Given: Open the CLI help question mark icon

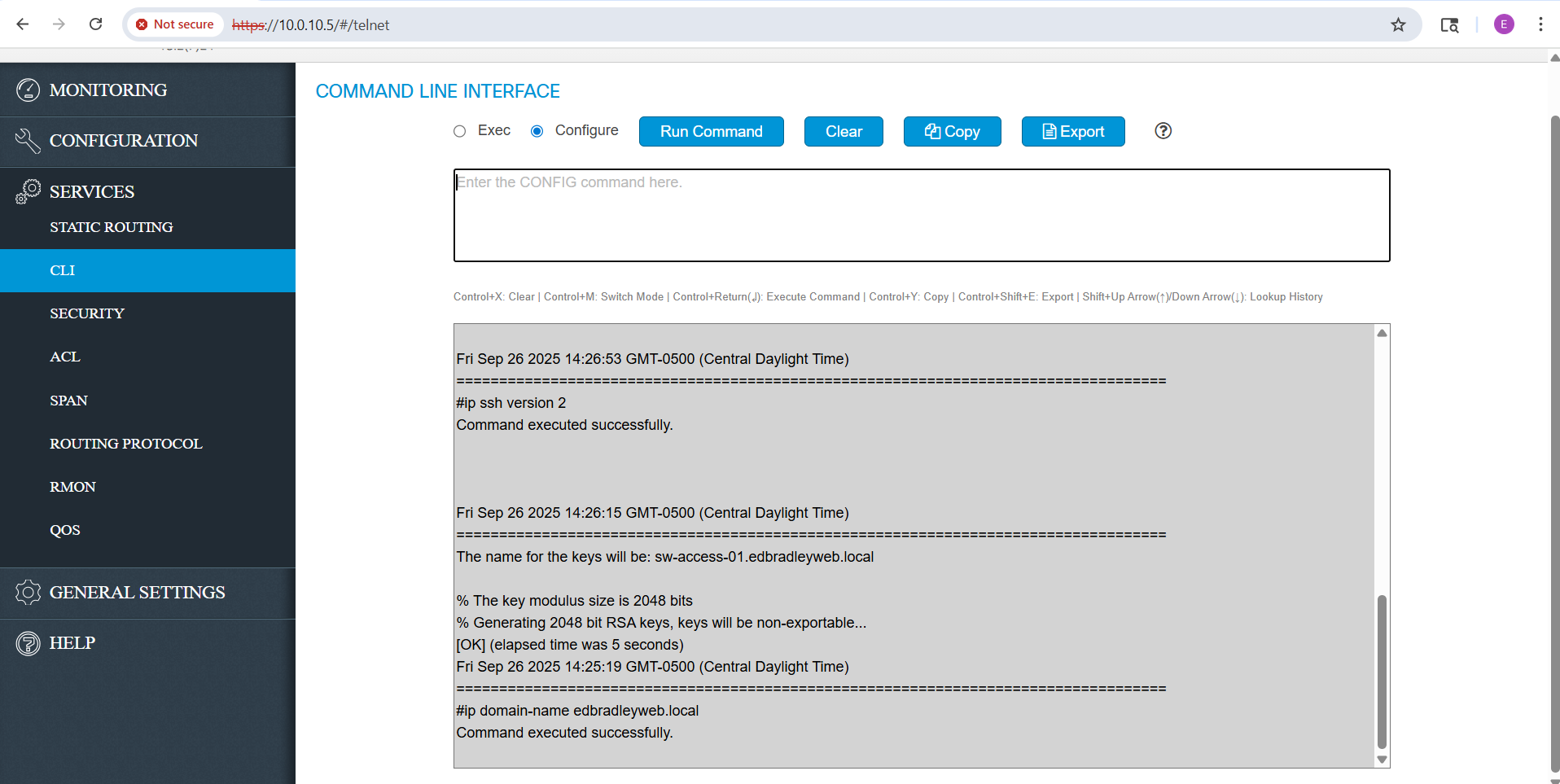Looking at the screenshot, I should [1163, 131].
